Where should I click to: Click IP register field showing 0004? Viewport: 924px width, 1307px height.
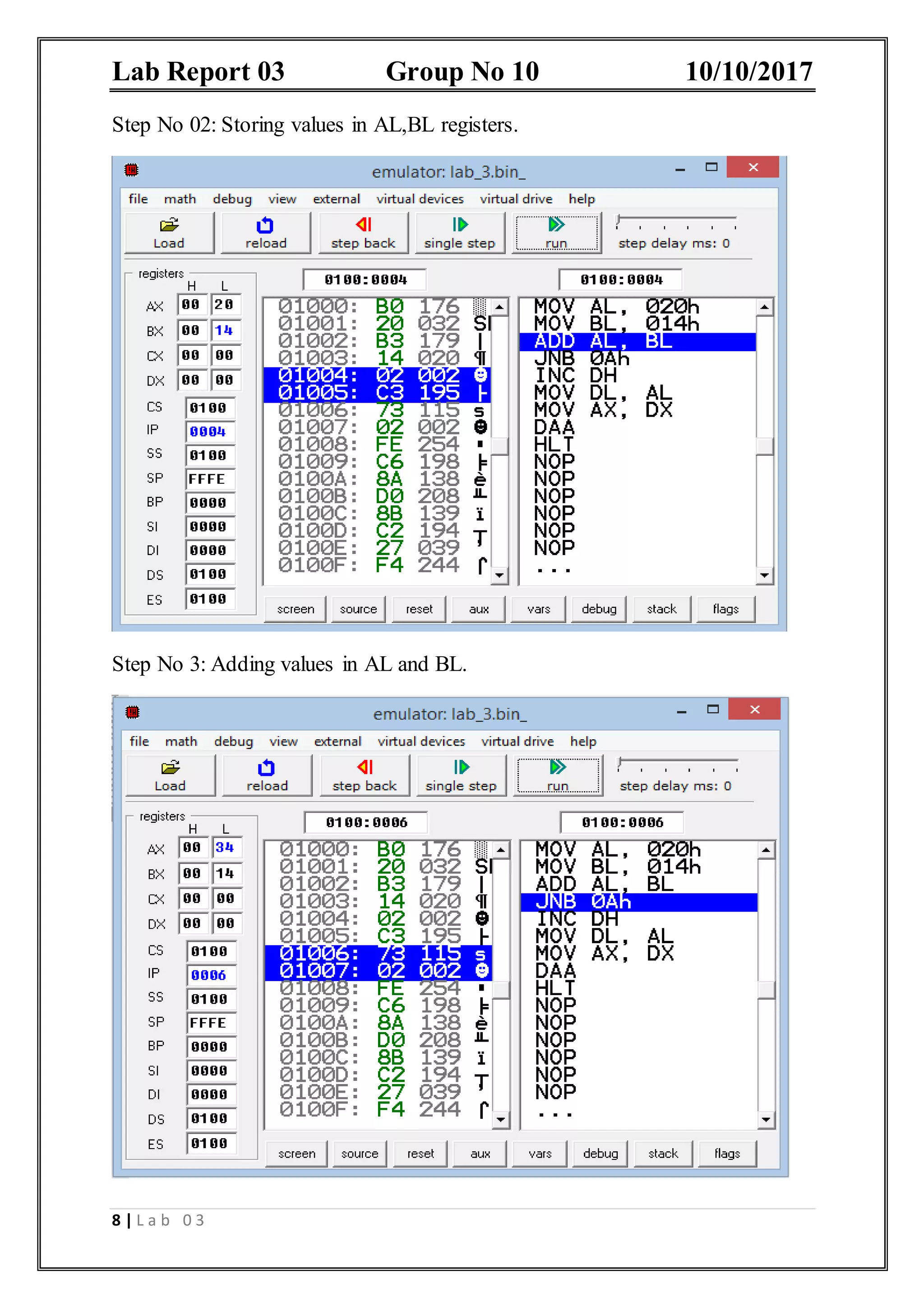click(x=210, y=431)
